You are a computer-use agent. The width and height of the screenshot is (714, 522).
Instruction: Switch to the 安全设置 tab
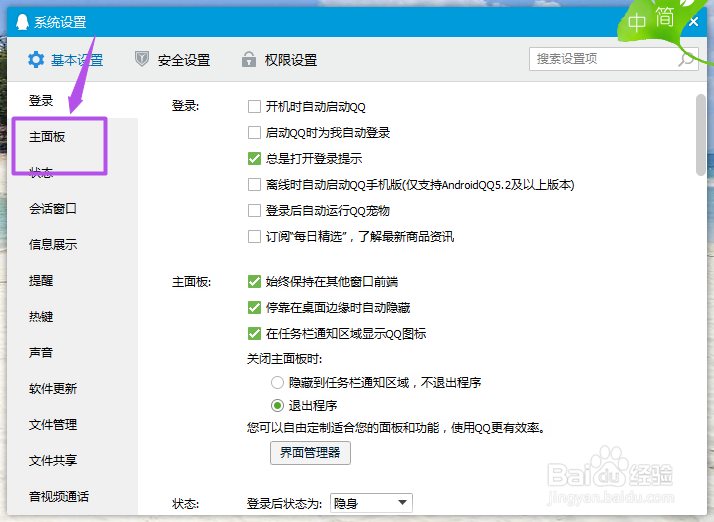point(173,60)
